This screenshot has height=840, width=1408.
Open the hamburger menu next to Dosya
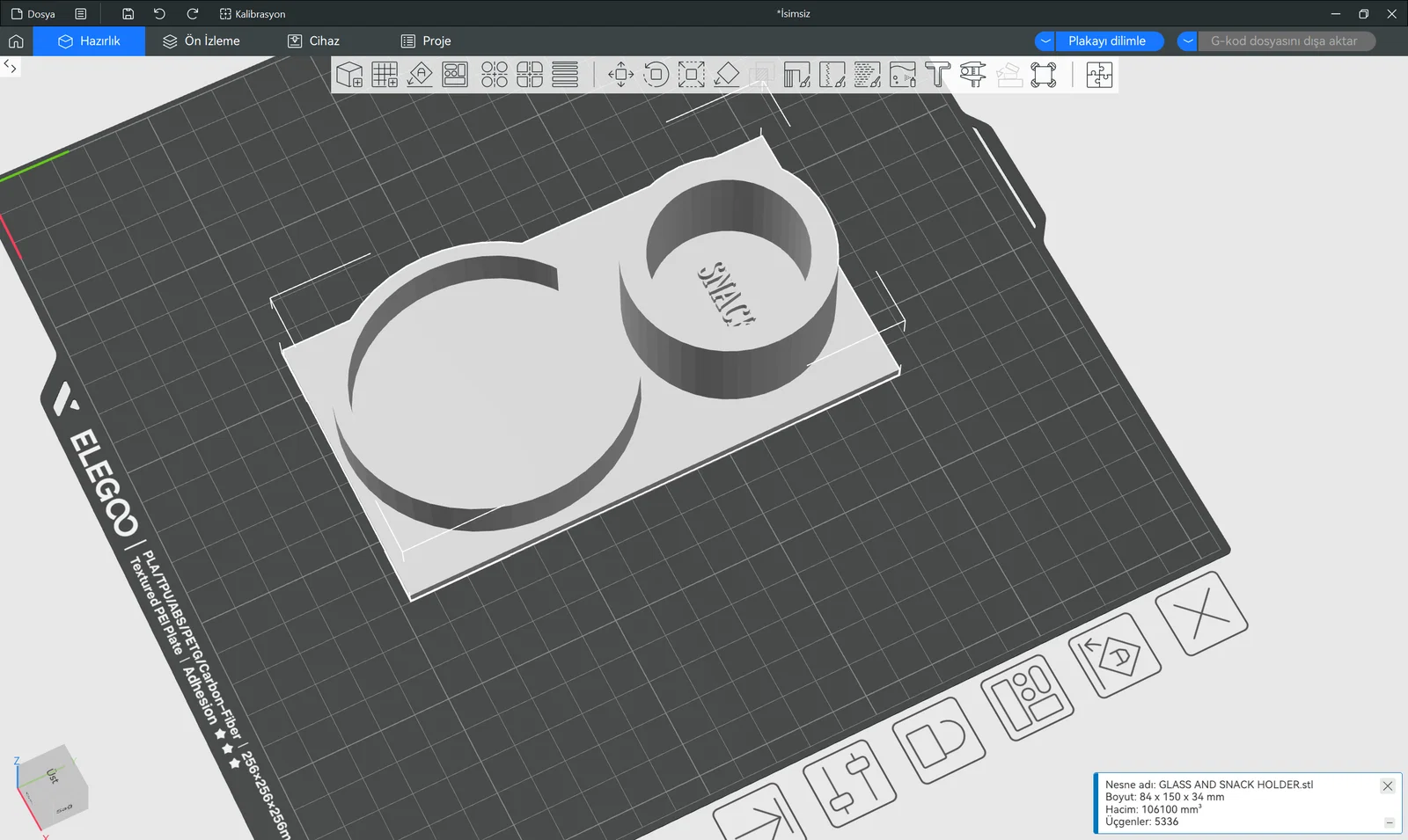(x=81, y=14)
